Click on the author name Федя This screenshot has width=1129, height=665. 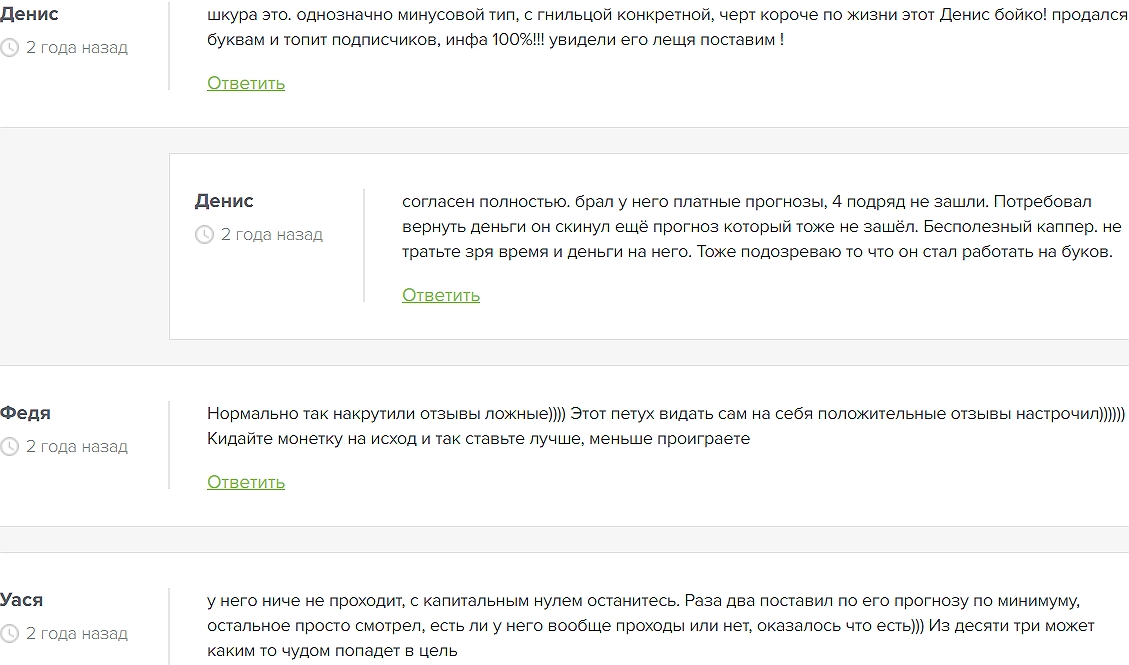[x=26, y=413]
